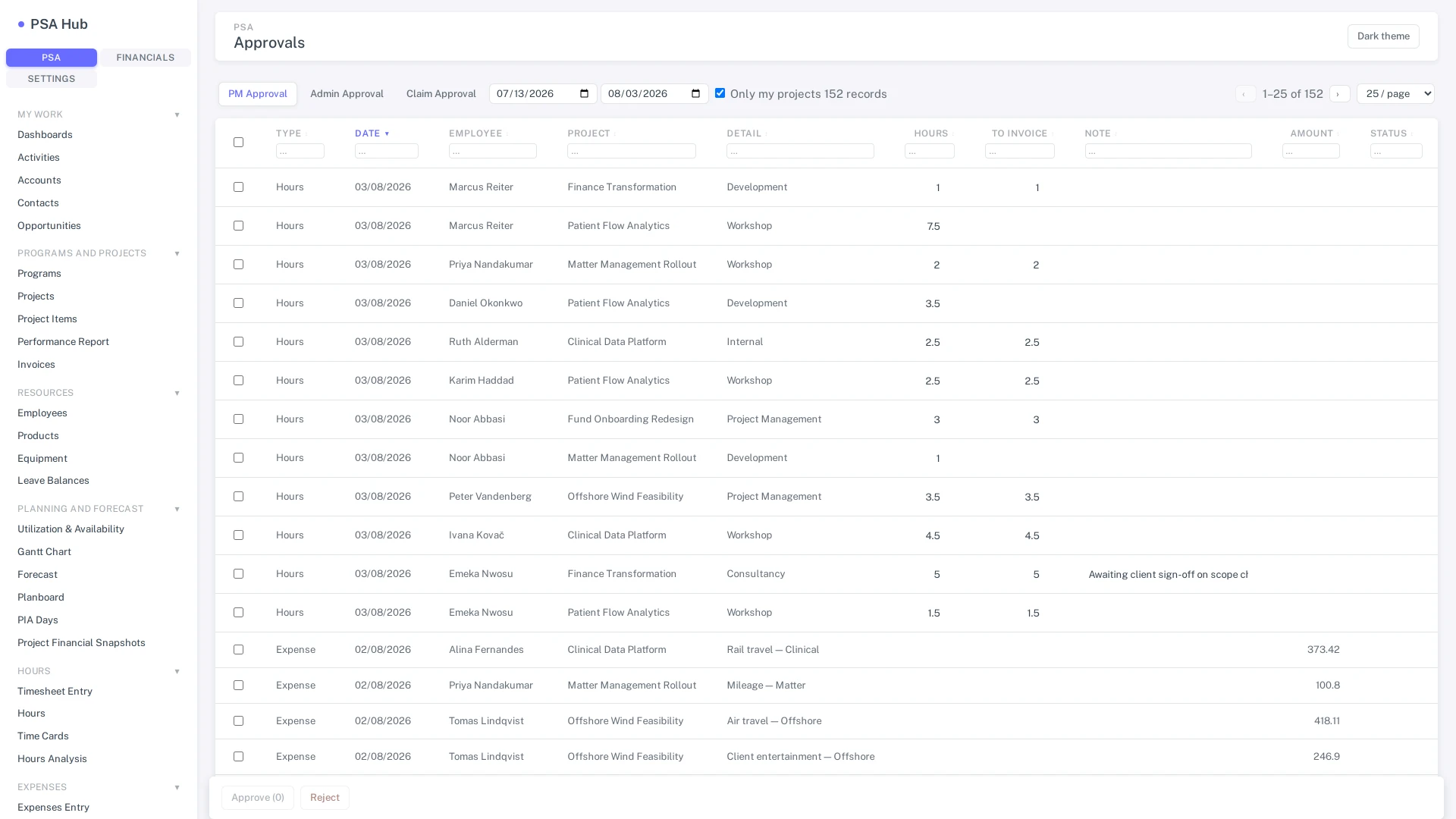
Task: Collapse the EXPENSES sidebar section
Action: 177,787
